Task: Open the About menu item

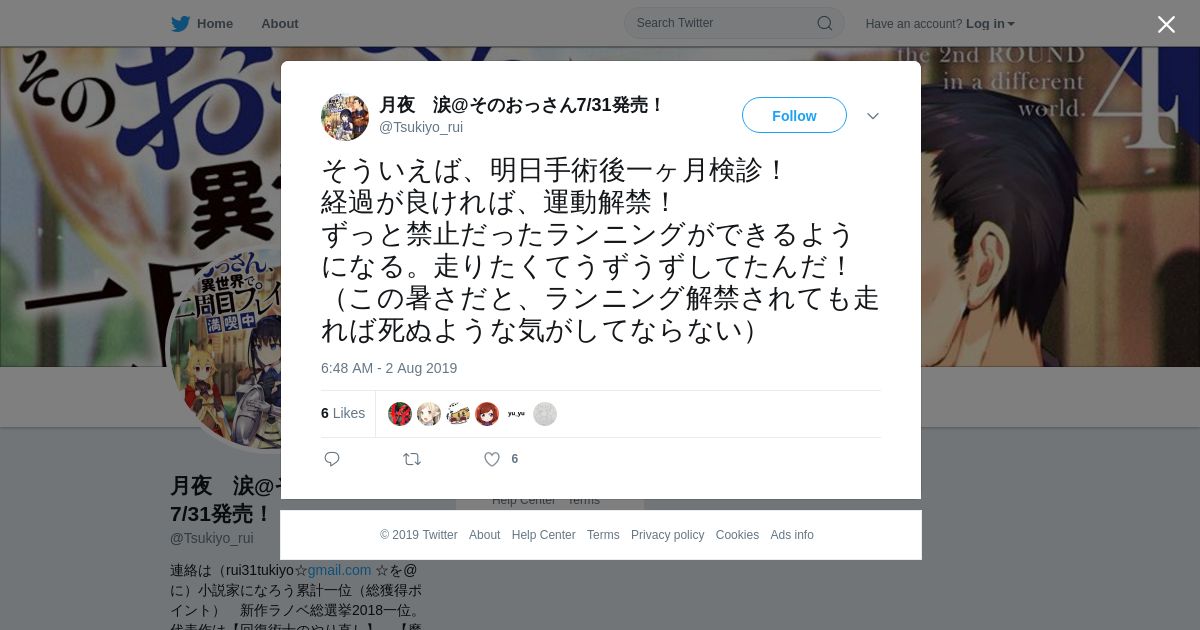Action: coord(280,24)
